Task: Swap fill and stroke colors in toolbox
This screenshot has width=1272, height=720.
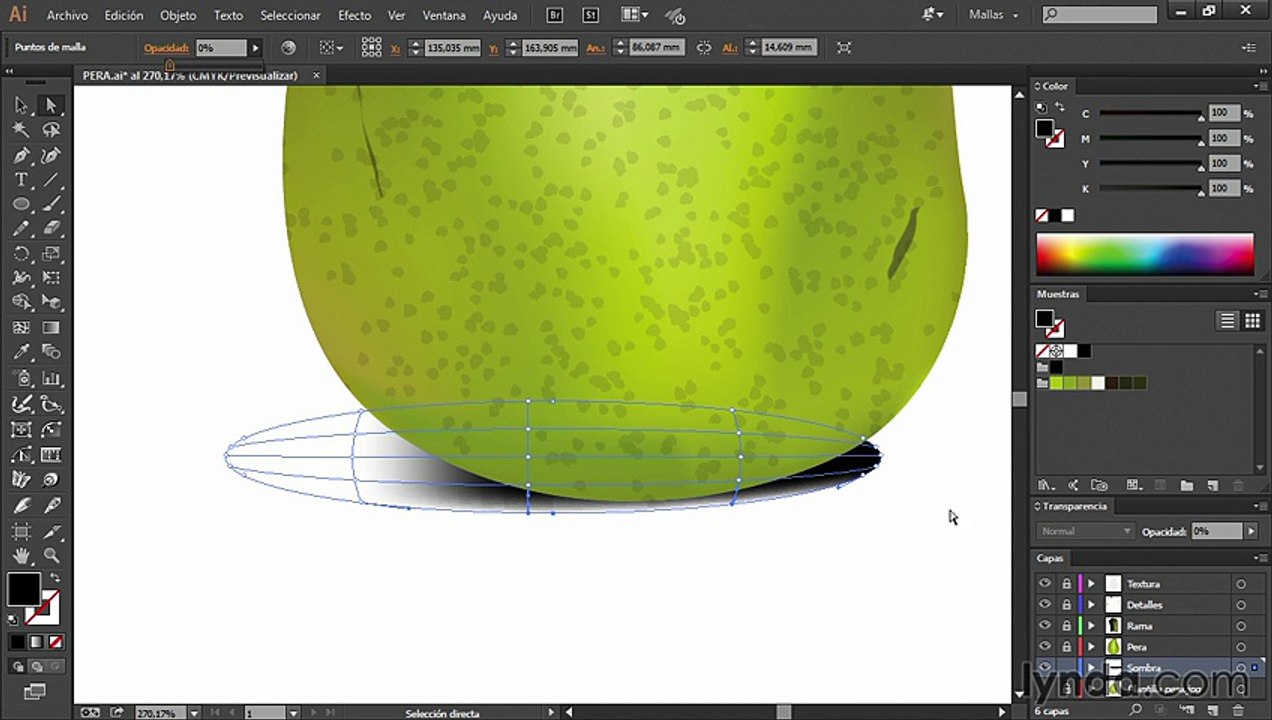Action: tap(55, 578)
